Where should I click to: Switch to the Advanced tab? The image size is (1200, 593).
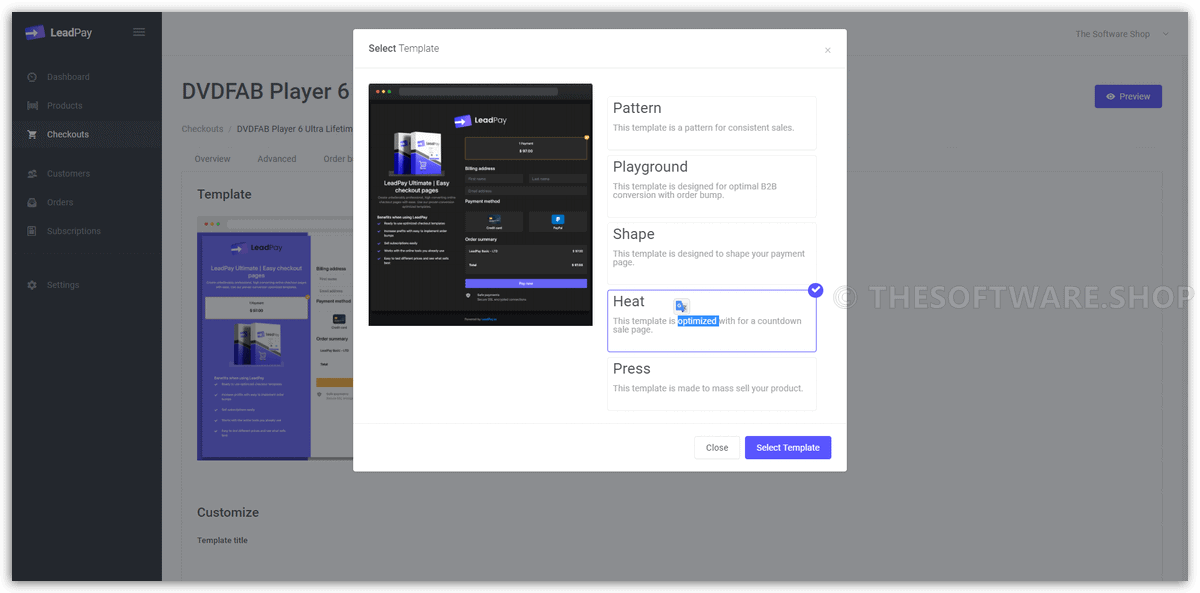click(277, 159)
